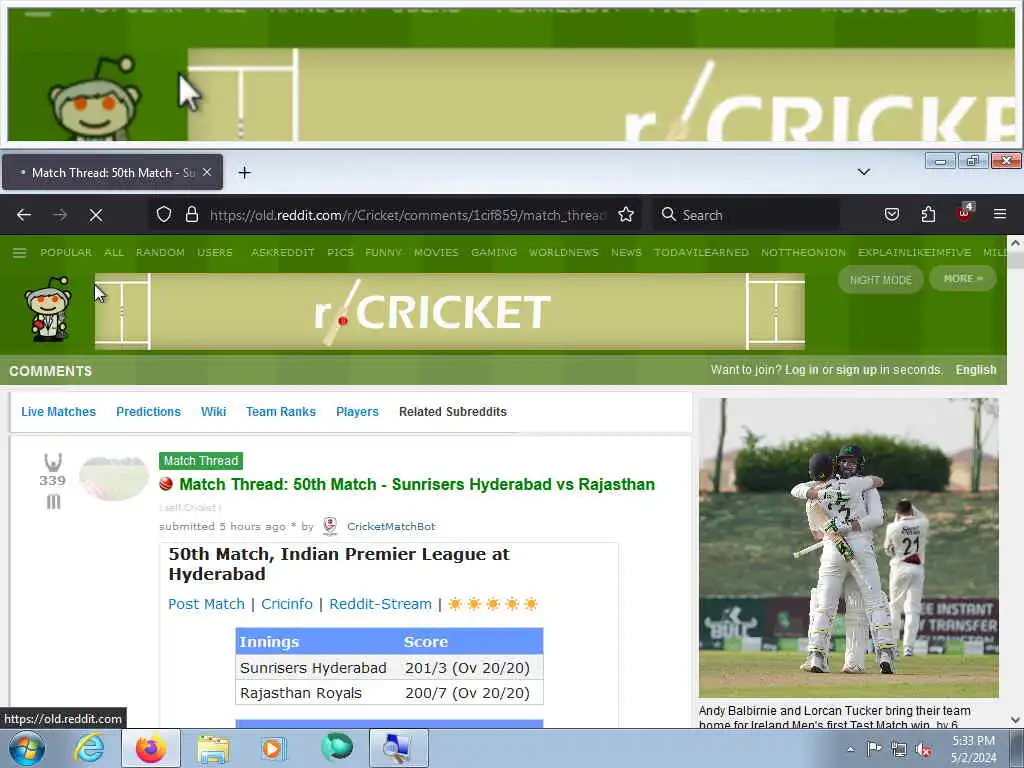This screenshot has height=768, width=1024.
Task: Select RANDOM in the top bar
Action: click(x=160, y=253)
